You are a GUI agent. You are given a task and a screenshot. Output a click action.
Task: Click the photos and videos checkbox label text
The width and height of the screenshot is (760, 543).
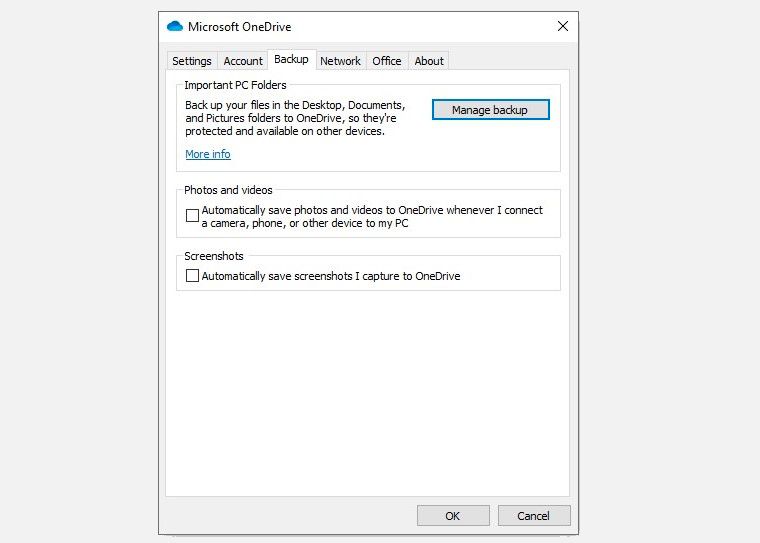click(372, 217)
